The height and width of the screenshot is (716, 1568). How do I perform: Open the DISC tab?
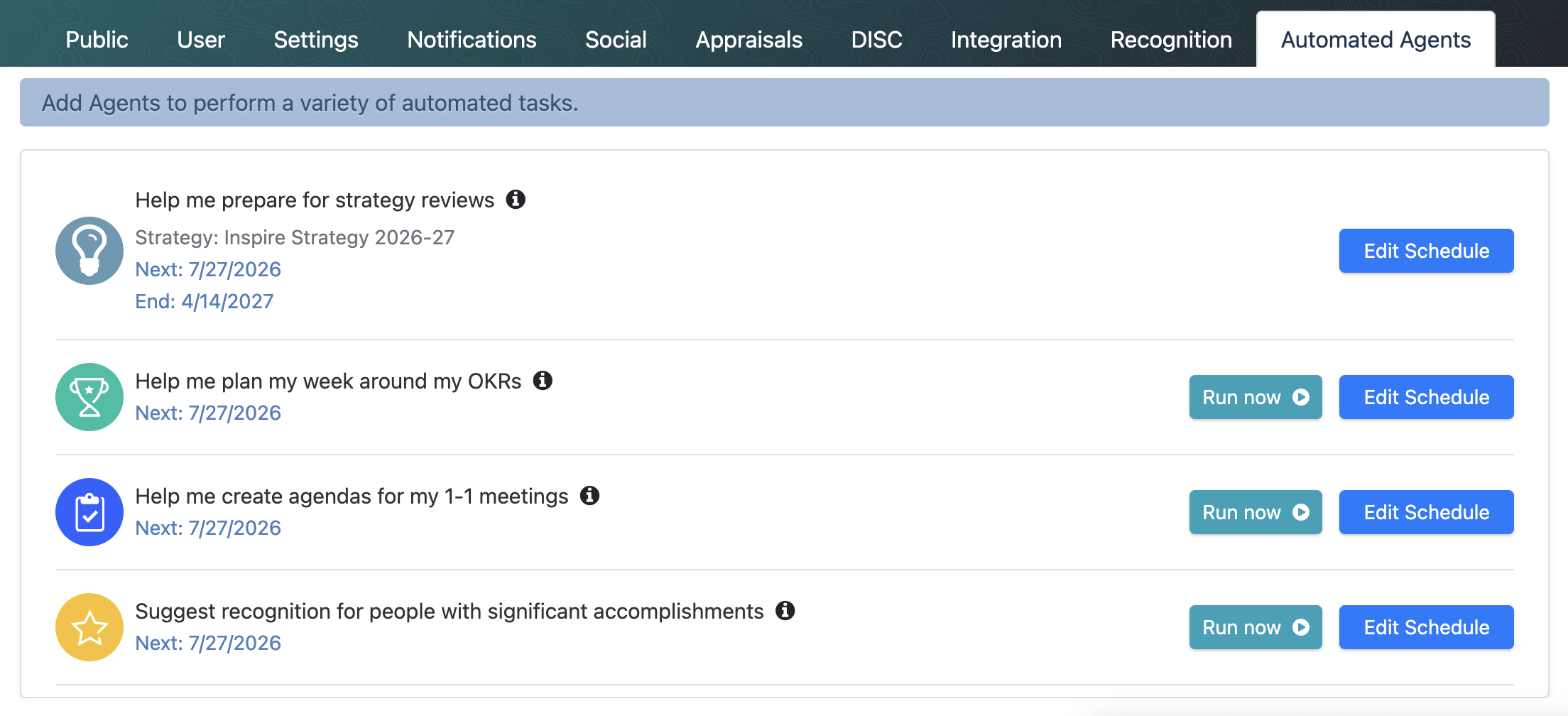click(x=877, y=40)
